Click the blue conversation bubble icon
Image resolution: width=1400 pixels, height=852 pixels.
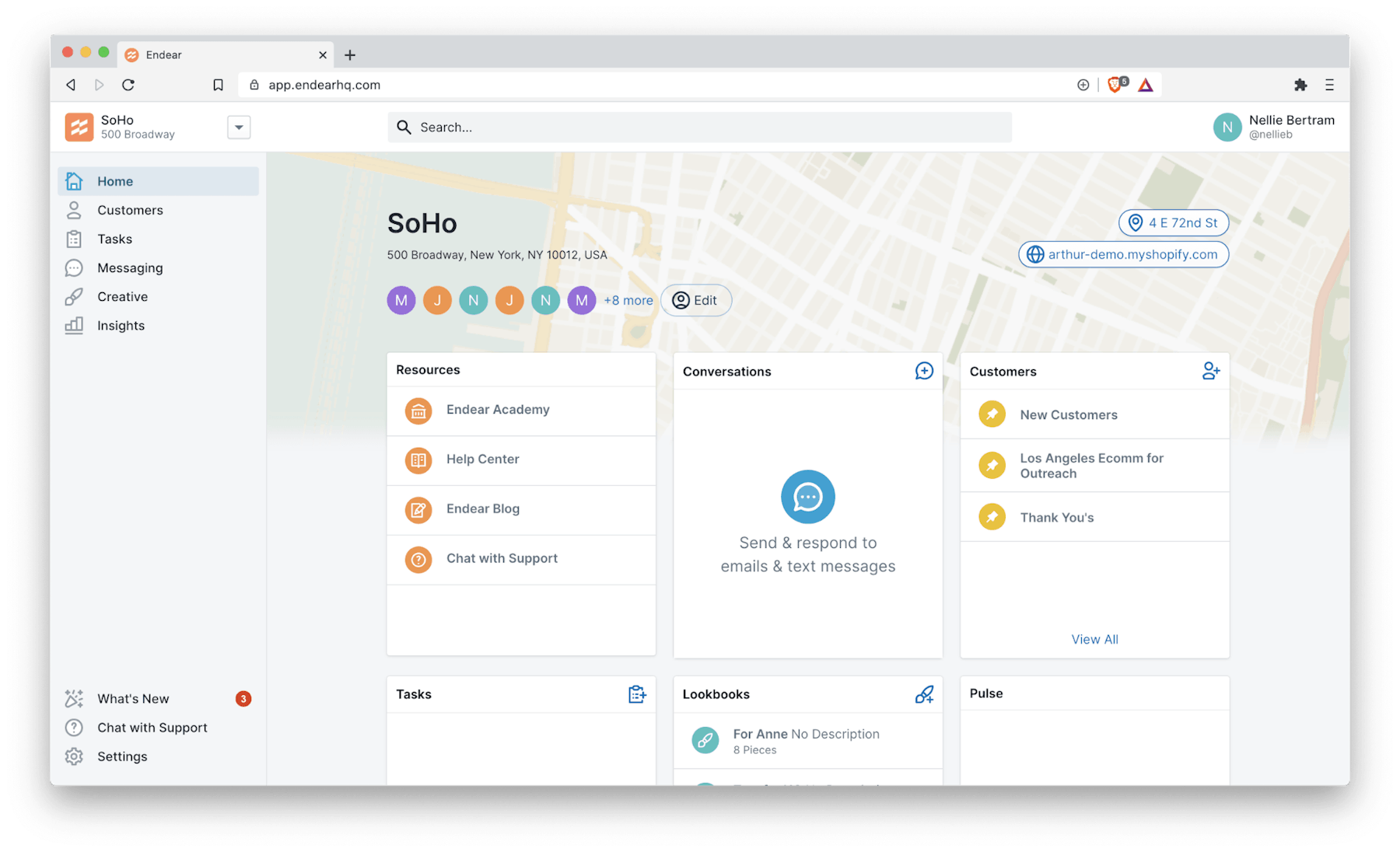tap(808, 497)
